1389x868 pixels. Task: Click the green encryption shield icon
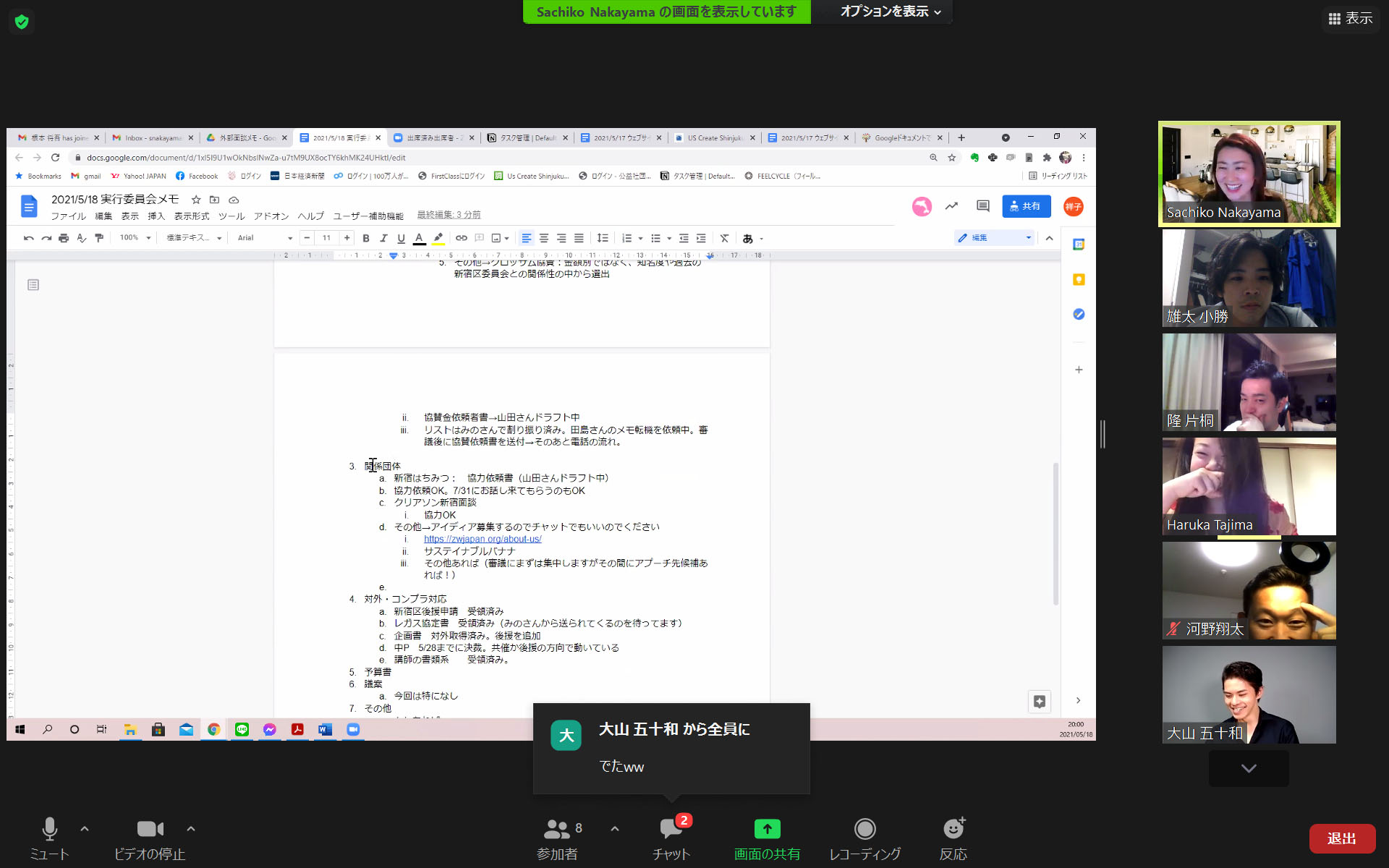22,22
